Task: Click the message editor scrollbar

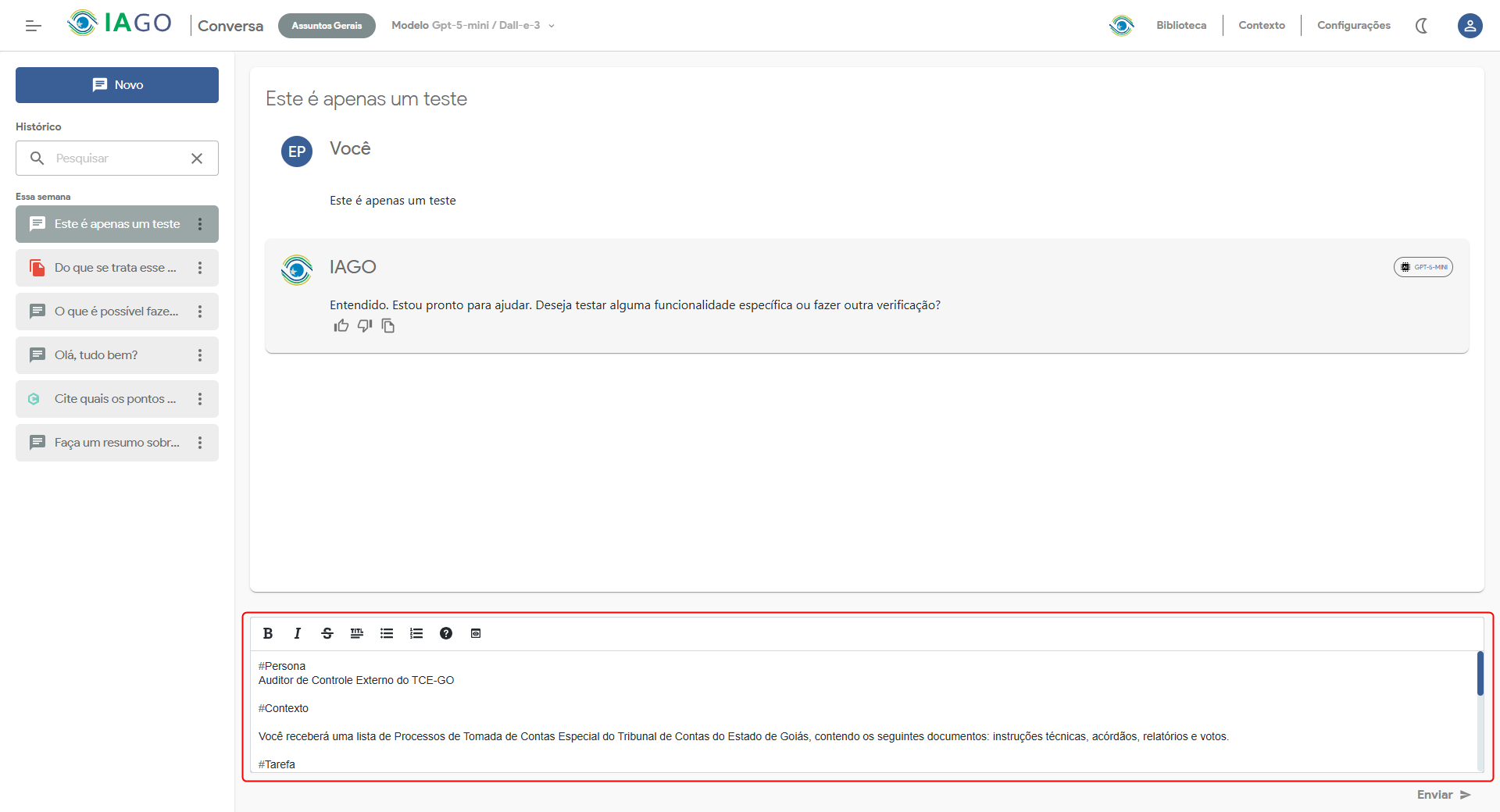Action: coord(1480,673)
